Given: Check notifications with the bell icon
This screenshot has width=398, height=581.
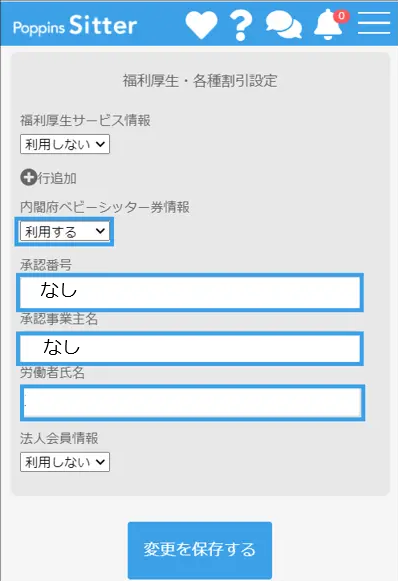Looking at the screenshot, I should pos(328,25).
